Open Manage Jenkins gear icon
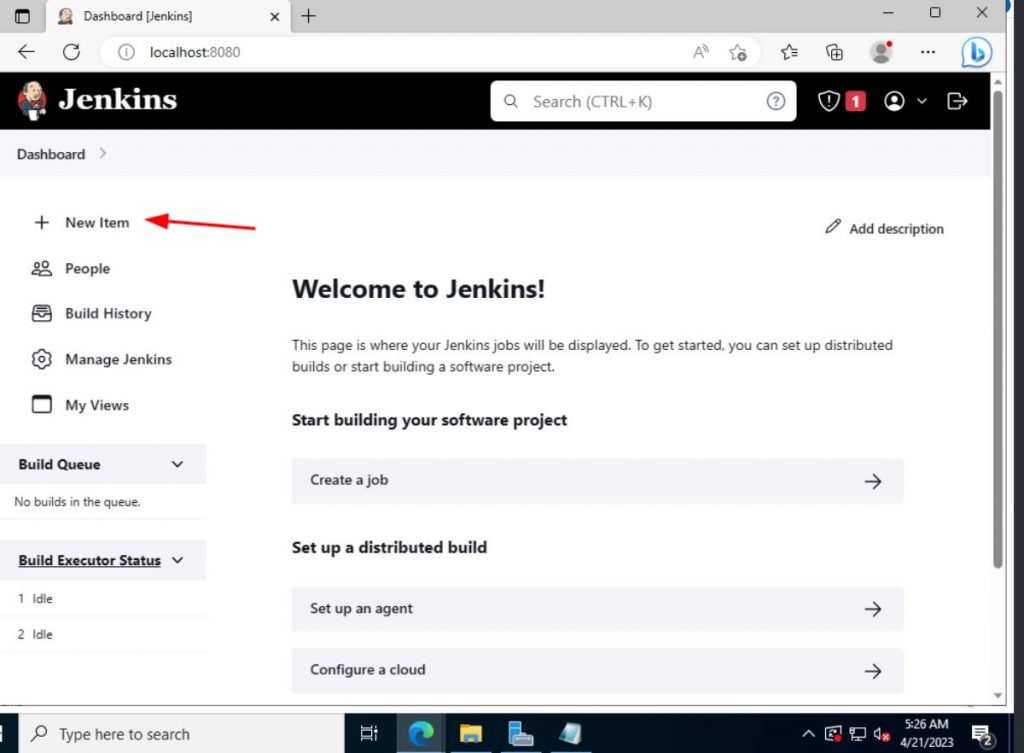 [41, 359]
